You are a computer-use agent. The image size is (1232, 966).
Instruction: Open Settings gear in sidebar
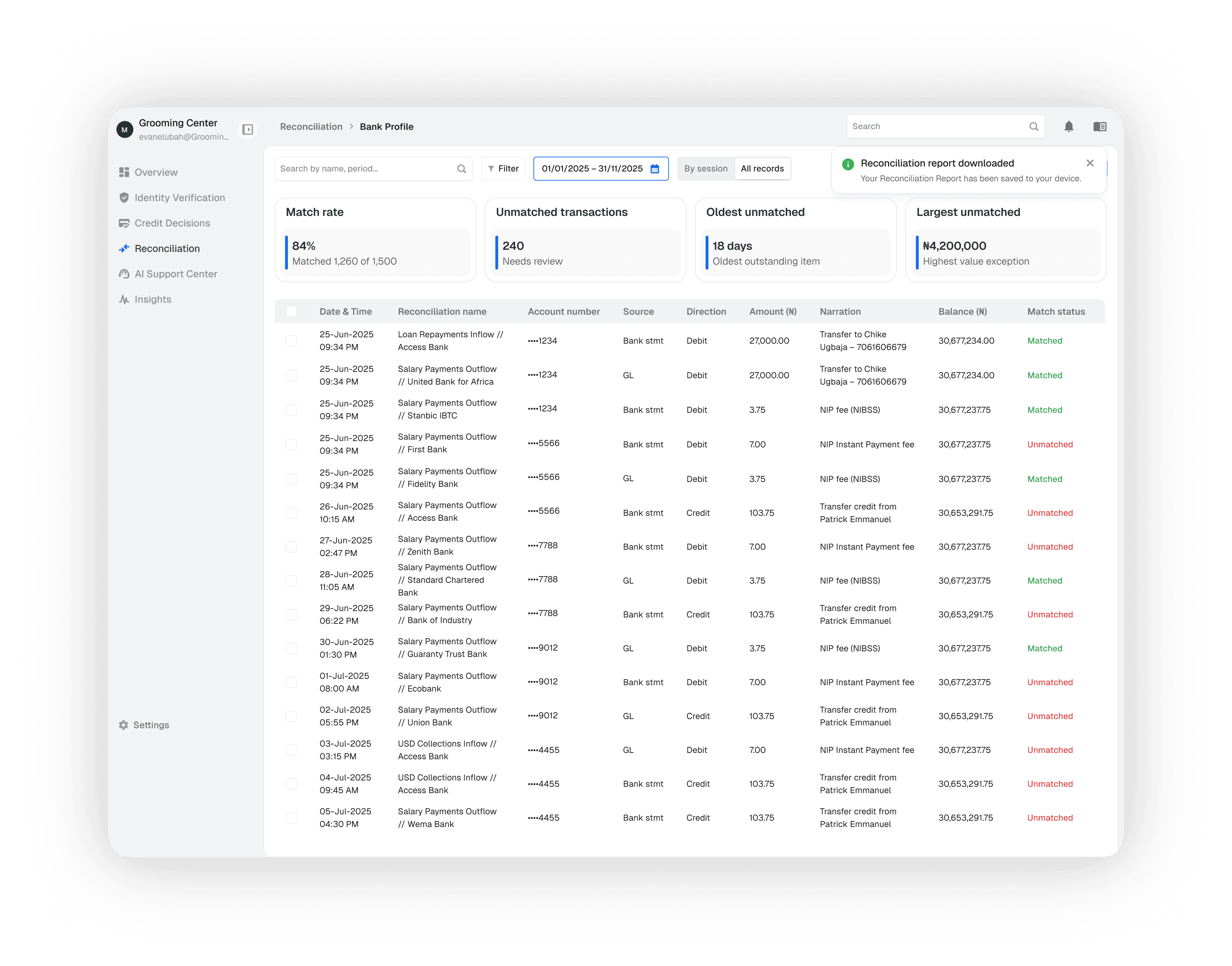[124, 725]
